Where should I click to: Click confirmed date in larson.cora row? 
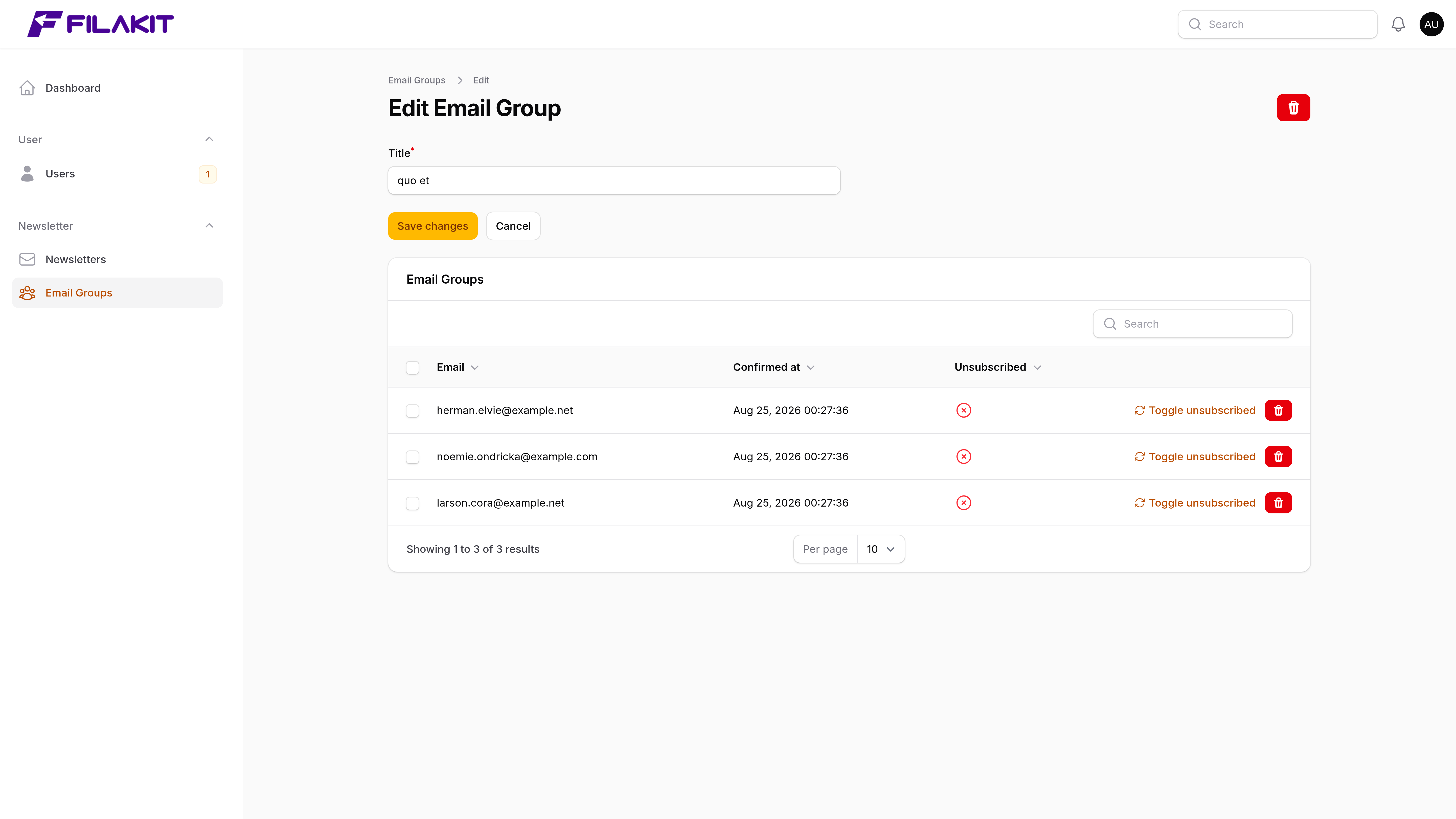pyautogui.click(x=791, y=503)
